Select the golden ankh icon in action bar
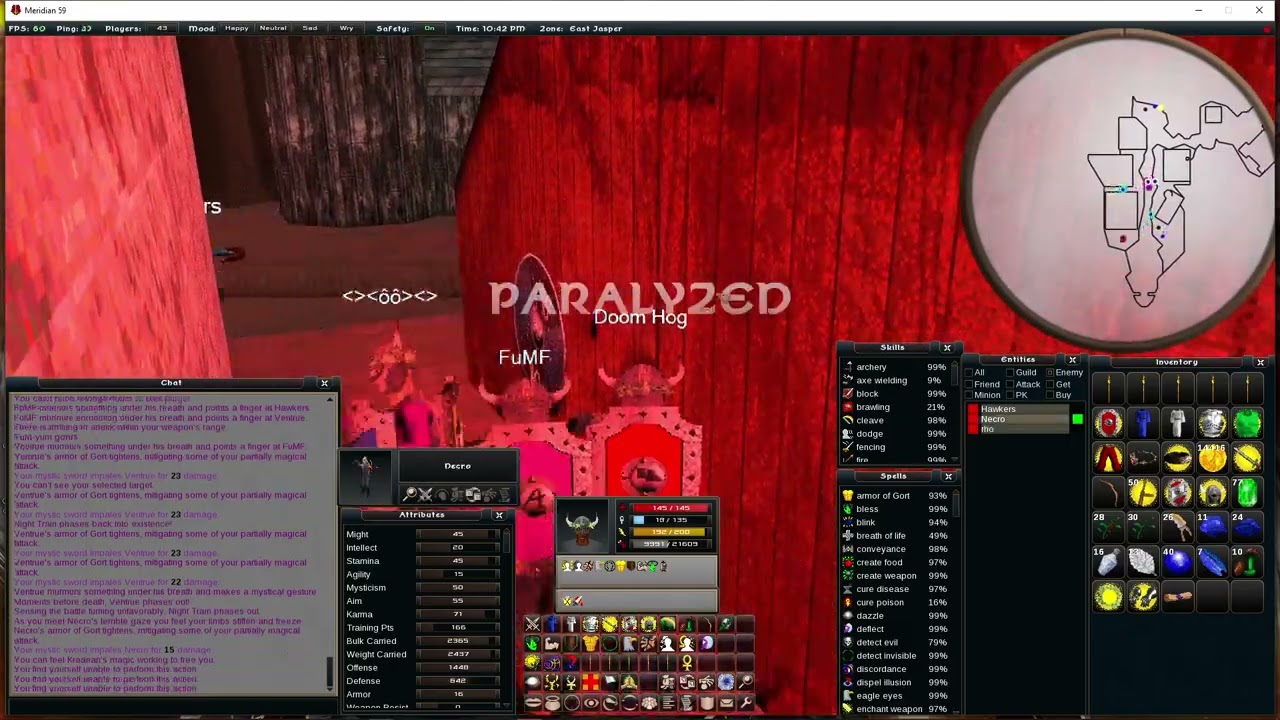 point(687,663)
